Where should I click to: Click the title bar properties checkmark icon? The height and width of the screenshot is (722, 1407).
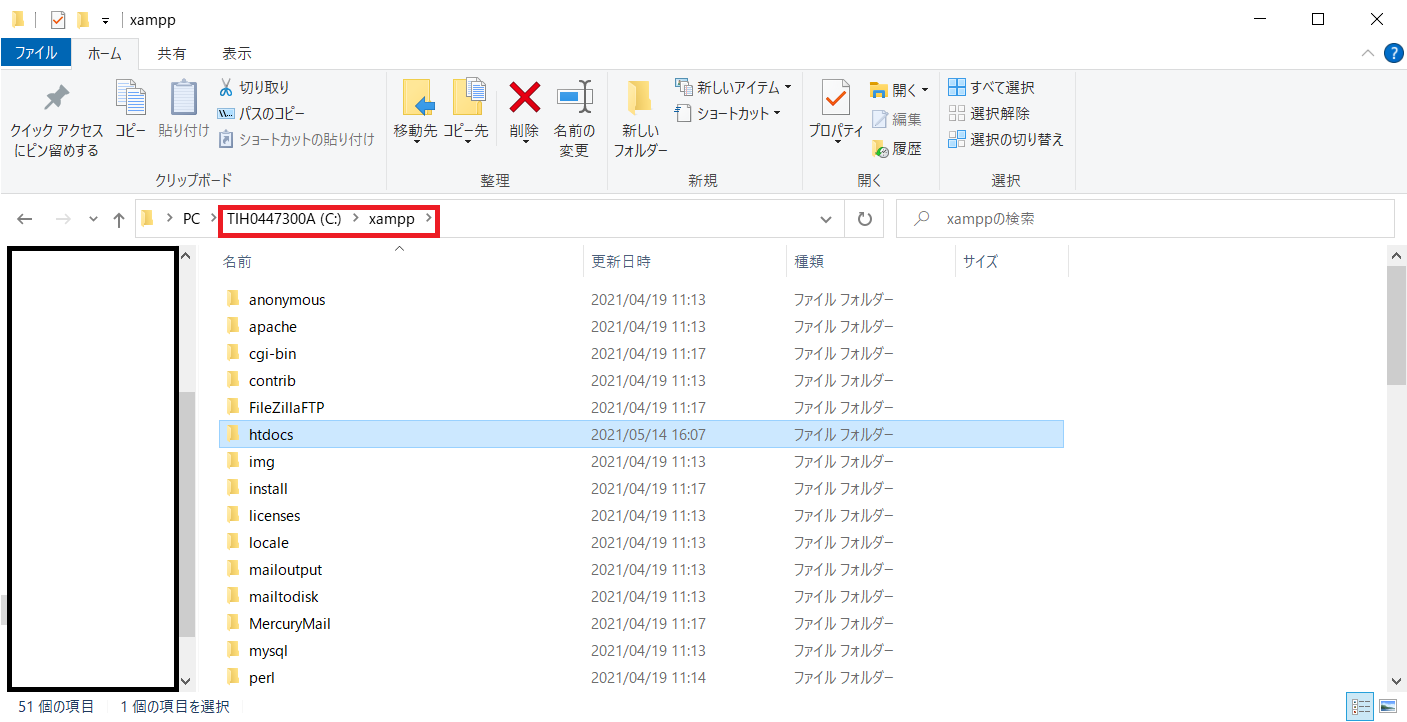[x=58, y=19]
